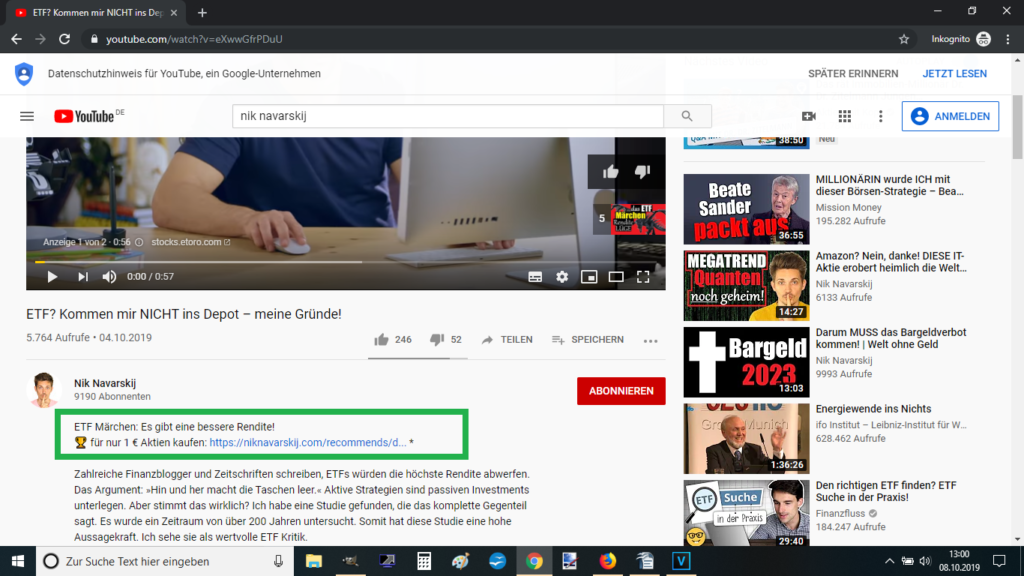Open Megatrend Quanten video thumbnail
The height and width of the screenshot is (576, 1024).
click(x=746, y=285)
